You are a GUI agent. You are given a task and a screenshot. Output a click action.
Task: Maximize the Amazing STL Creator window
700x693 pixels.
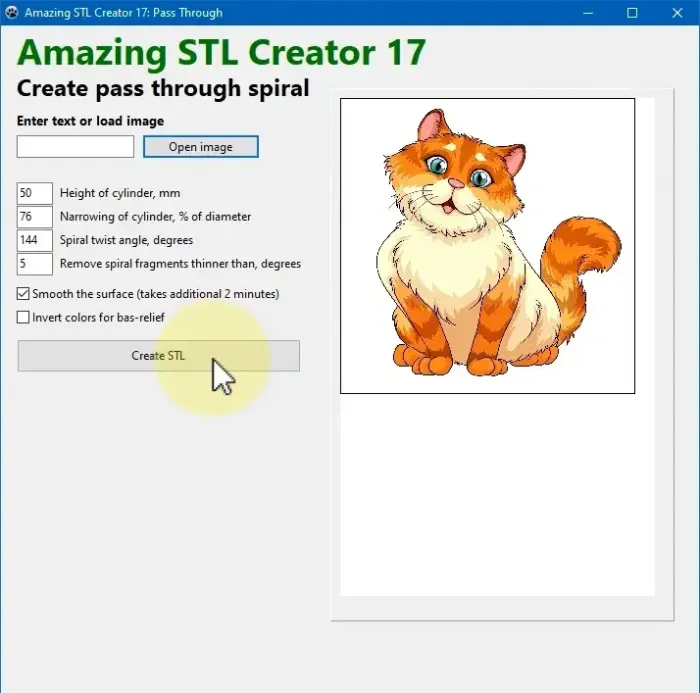point(632,13)
